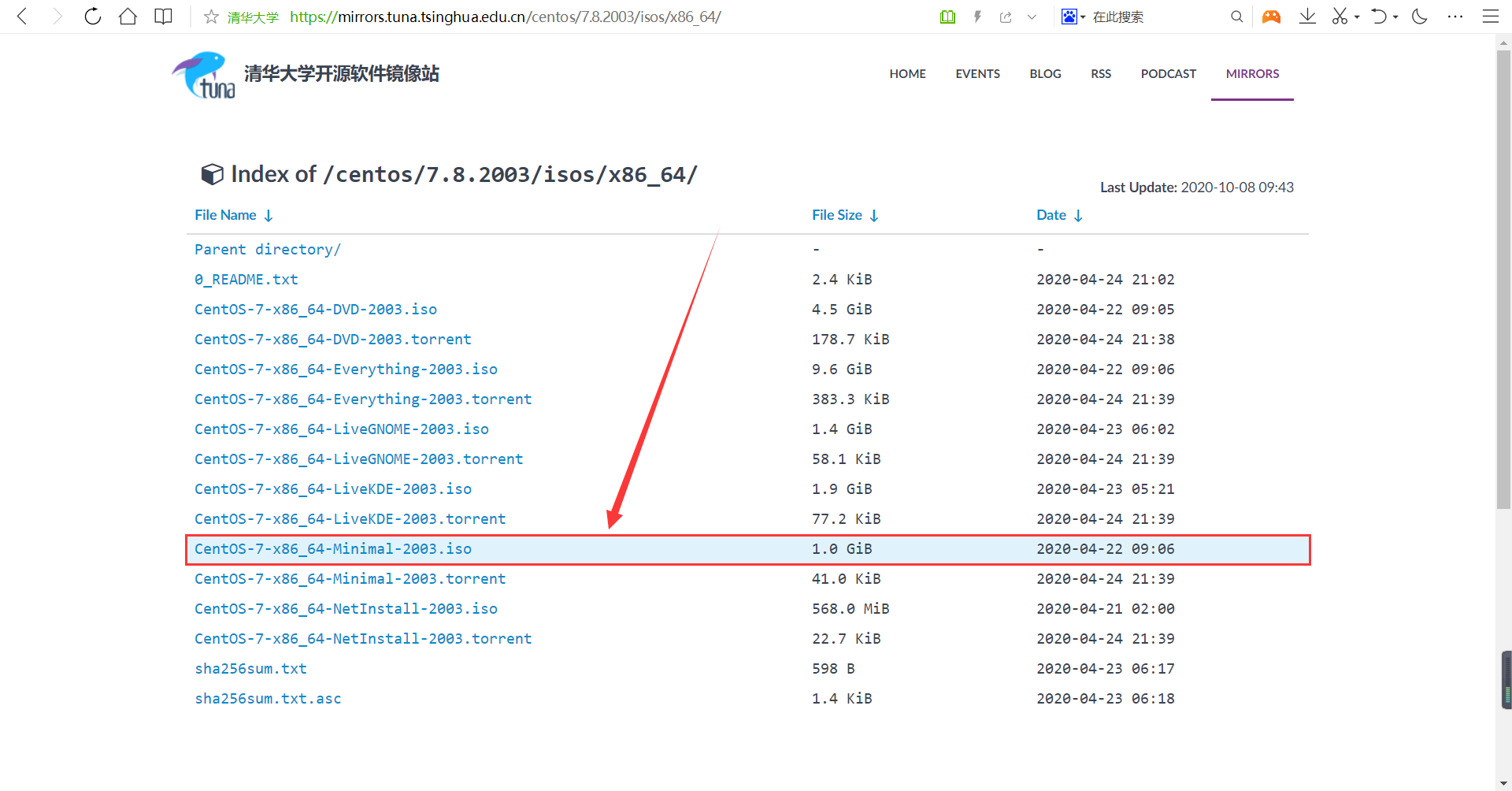Viewport: 1512px width, 791px height.
Task: Click the green reader book icon in address bar
Action: (947, 17)
